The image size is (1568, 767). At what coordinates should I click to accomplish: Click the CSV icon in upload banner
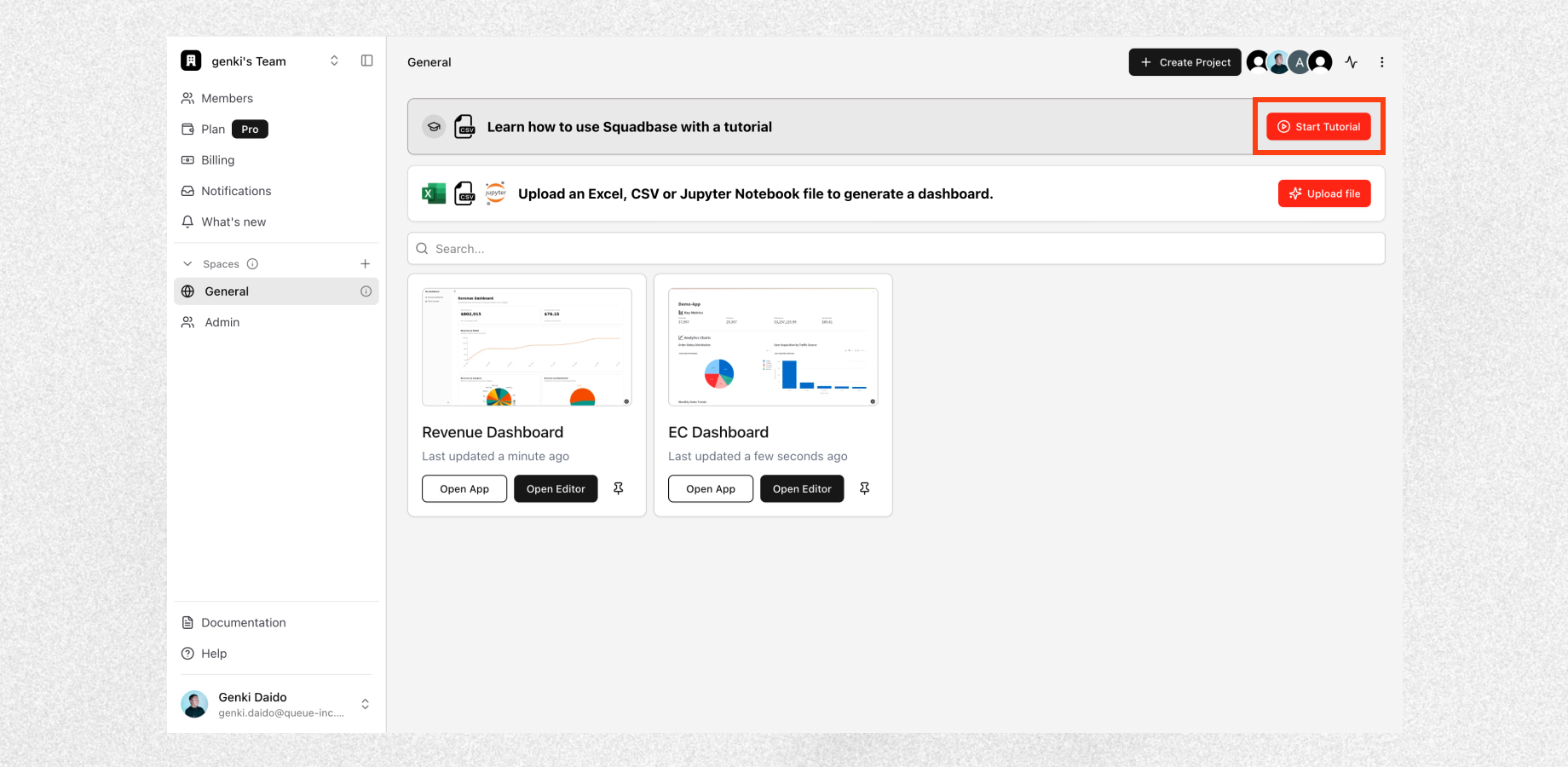point(464,193)
